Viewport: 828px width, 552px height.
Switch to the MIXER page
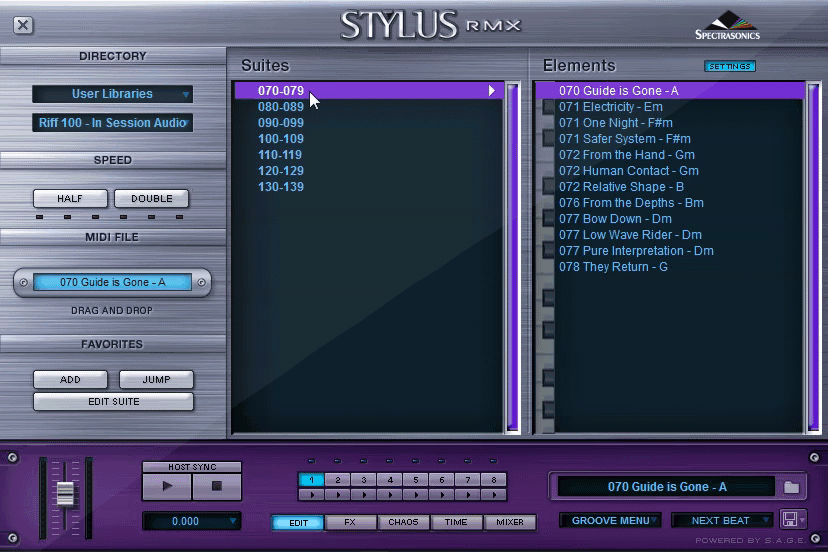(x=510, y=522)
